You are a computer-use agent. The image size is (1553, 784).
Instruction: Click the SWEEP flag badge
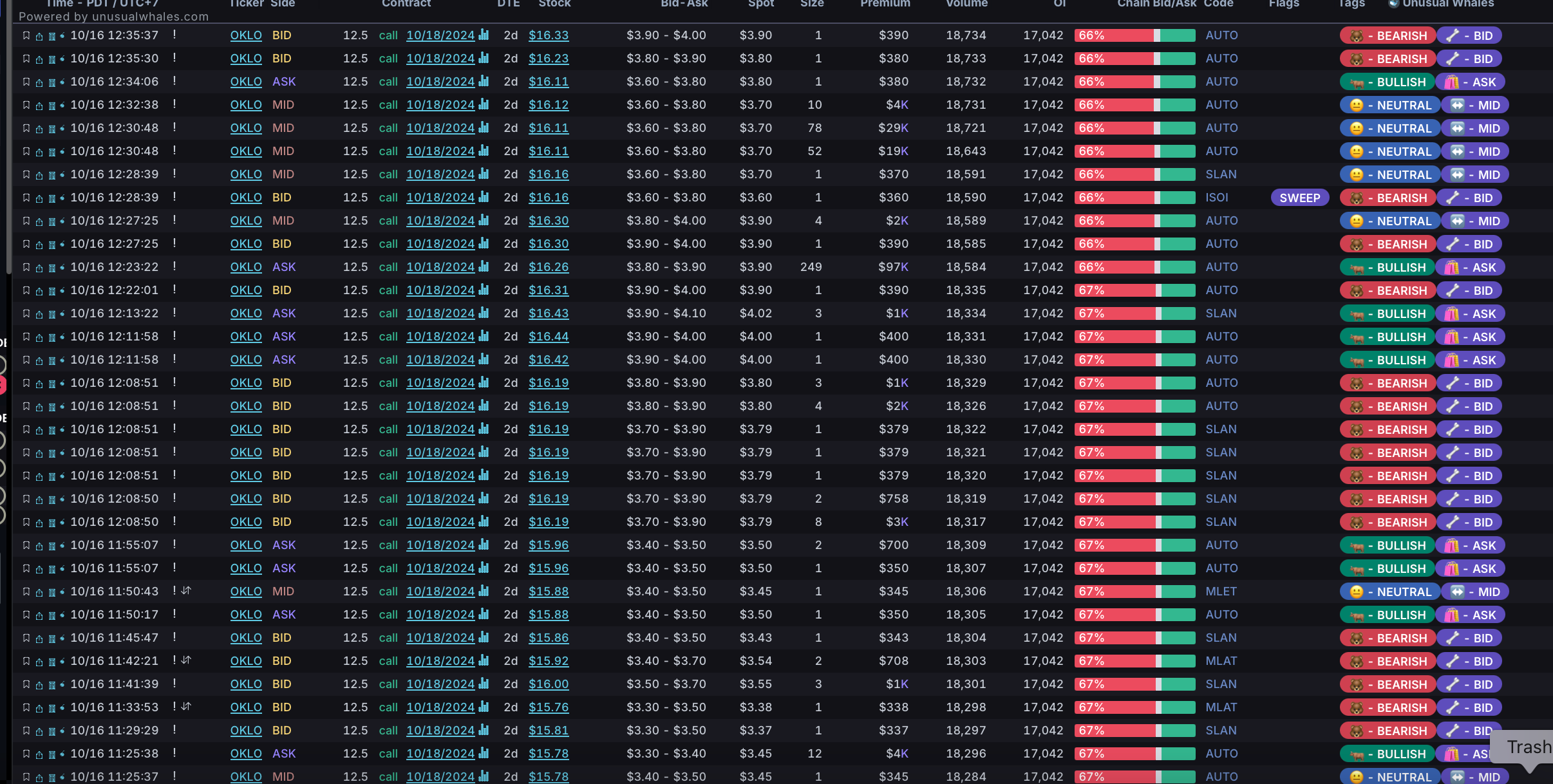coord(1299,198)
